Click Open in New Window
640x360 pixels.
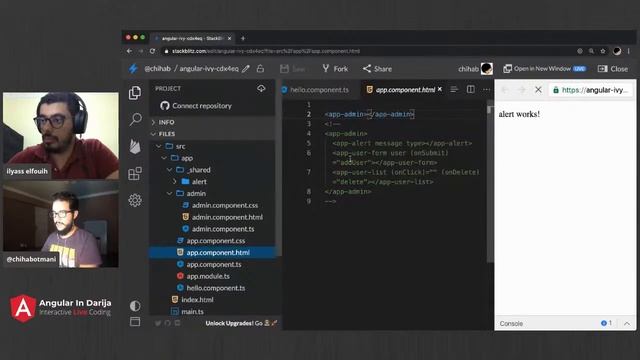click(x=544, y=69)
